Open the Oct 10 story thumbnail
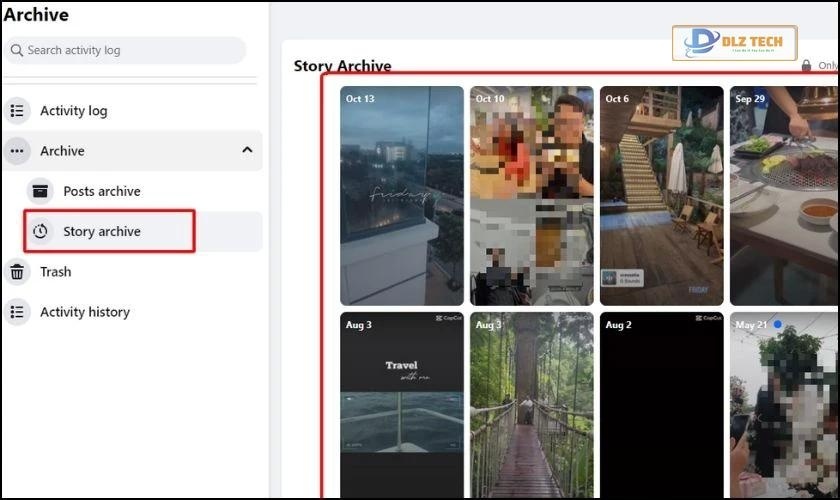The height and width of the screenshot is (500, 840). pyautogui.click(x=532, y=196)
